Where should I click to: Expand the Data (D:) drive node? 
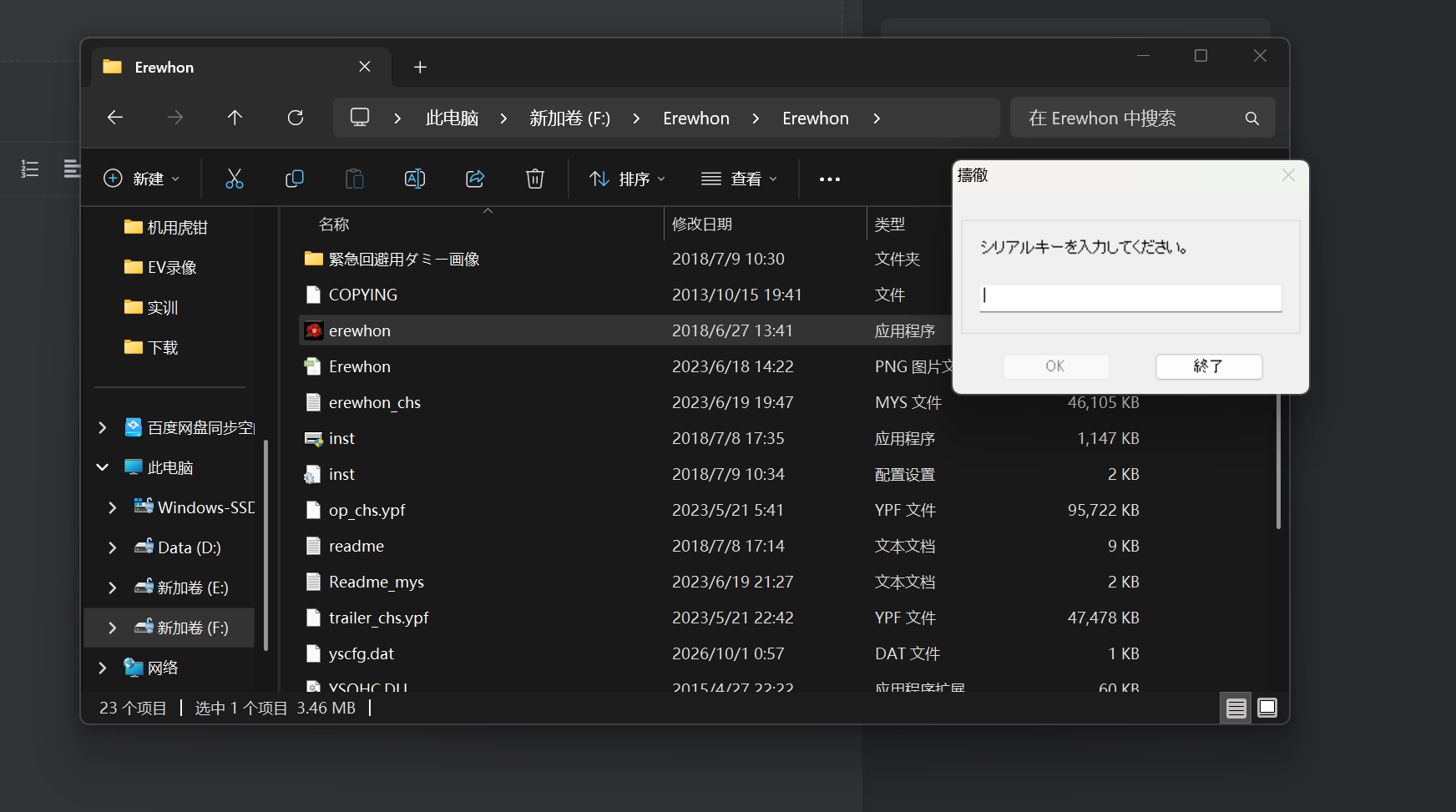[113, 547]
